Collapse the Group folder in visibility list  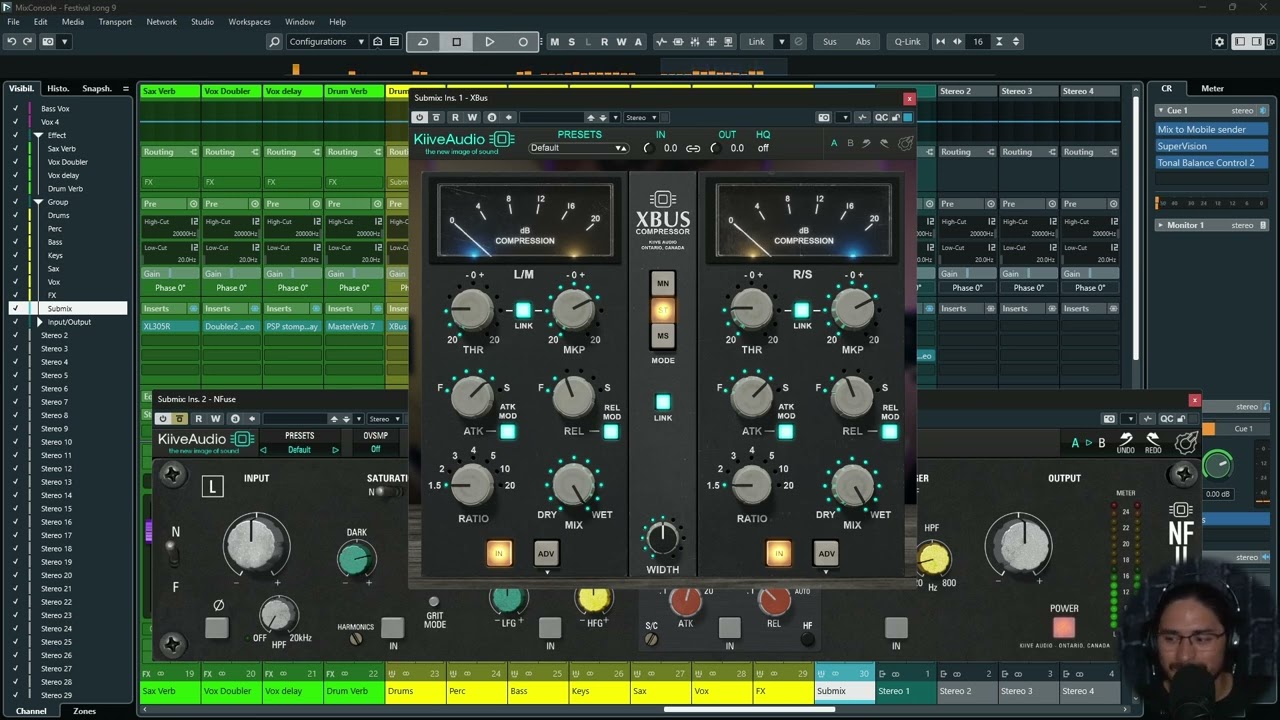coord(38,202)
